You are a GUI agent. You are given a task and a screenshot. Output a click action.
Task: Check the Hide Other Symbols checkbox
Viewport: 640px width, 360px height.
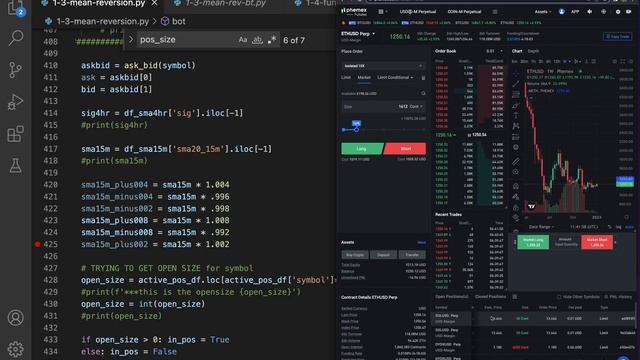(559, 297)
